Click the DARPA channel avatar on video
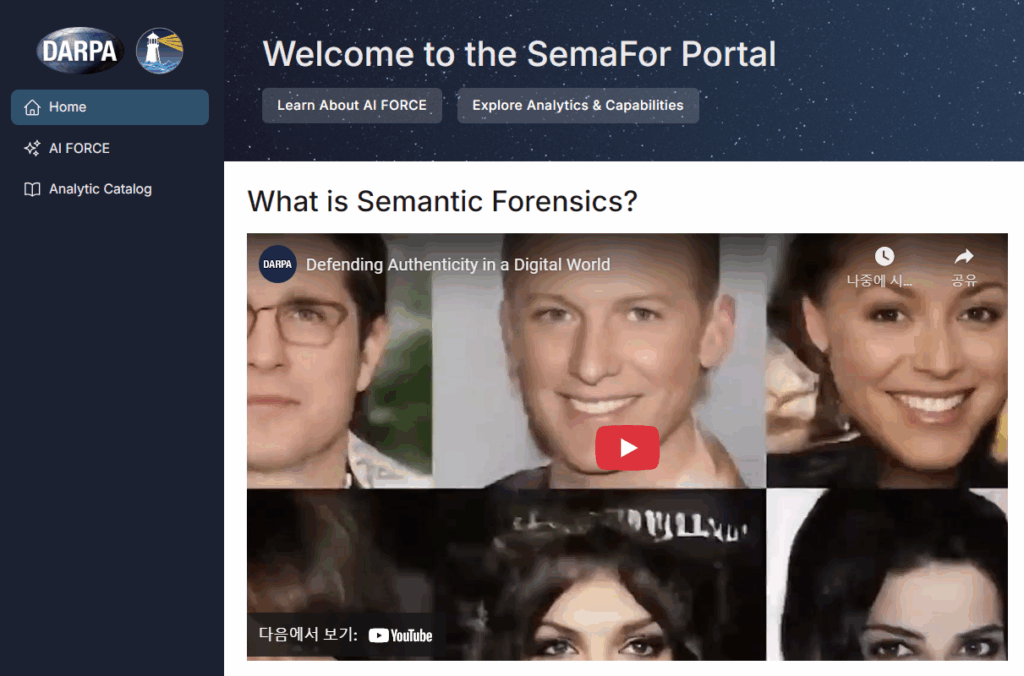1024x676 pixels. [x=278, y=264]
